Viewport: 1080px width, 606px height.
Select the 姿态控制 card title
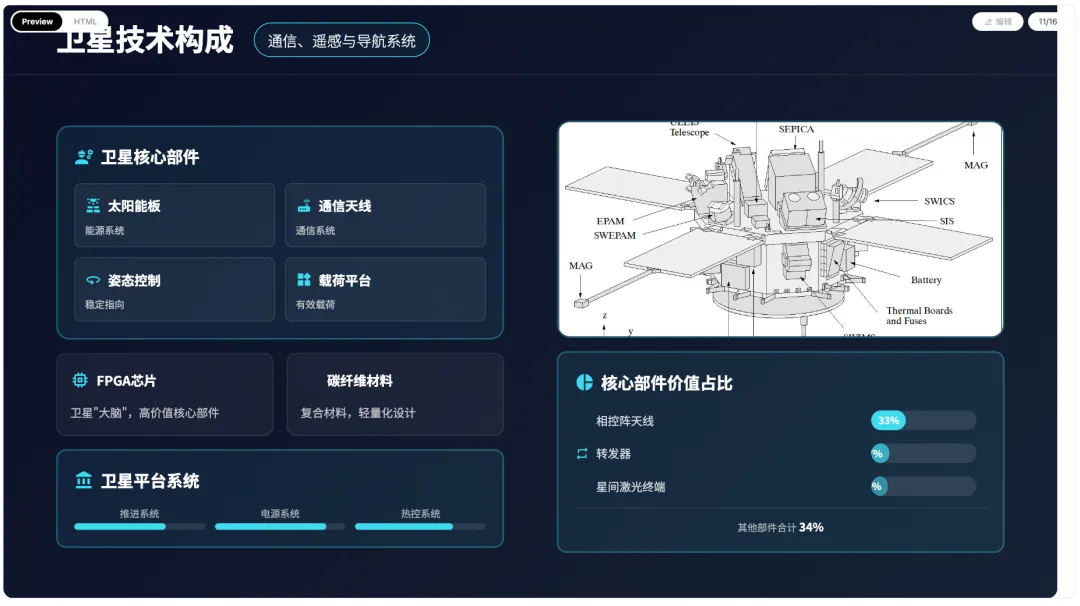134,280
